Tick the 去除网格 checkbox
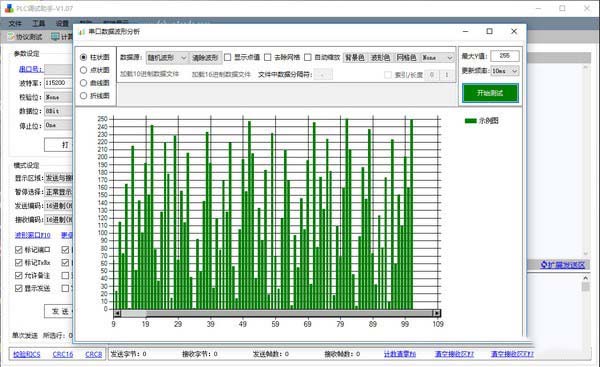 click(268, 57)
